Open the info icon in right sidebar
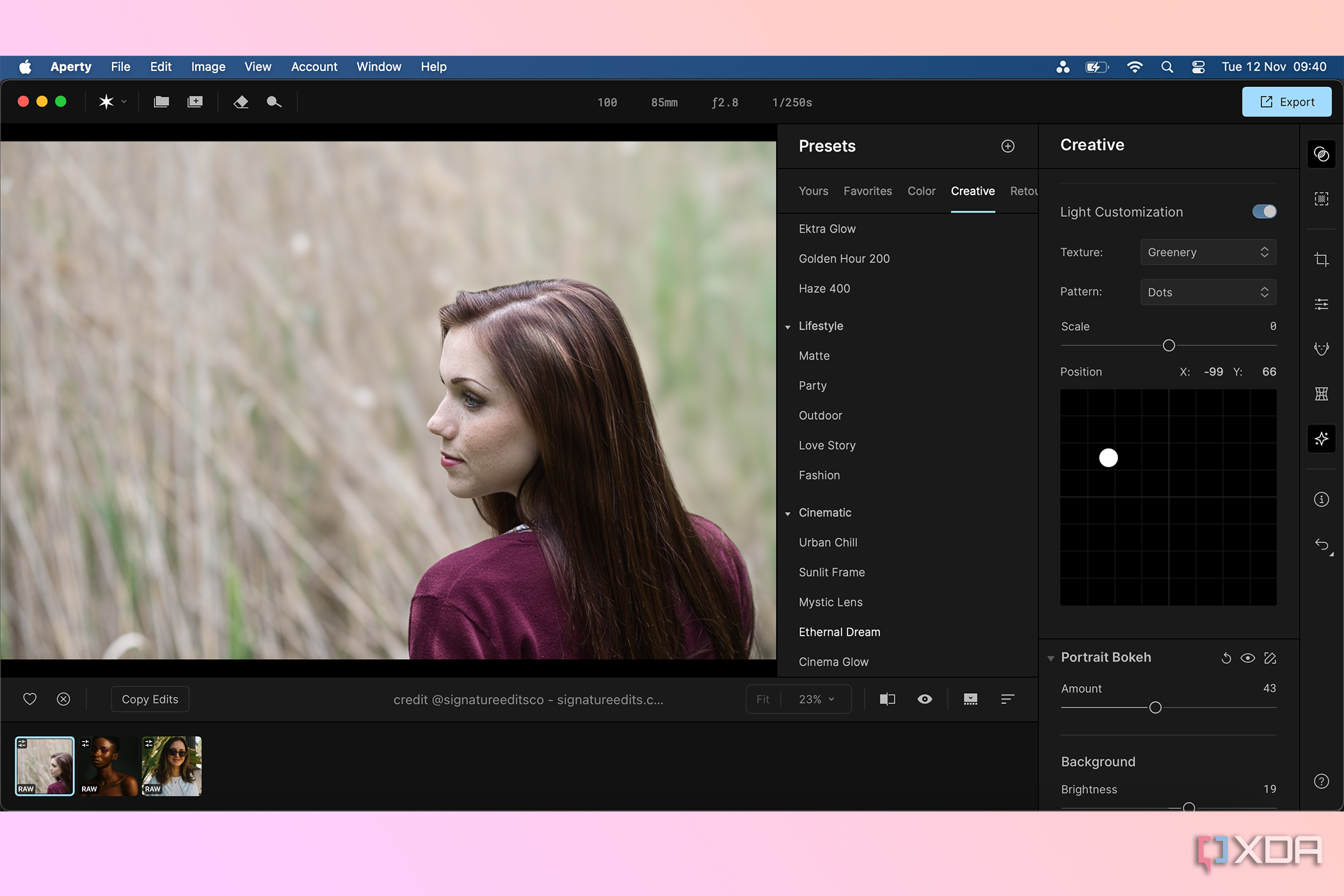This screenshot has height=896, width=1344. pyautogui.click(x=1321, y=499)
